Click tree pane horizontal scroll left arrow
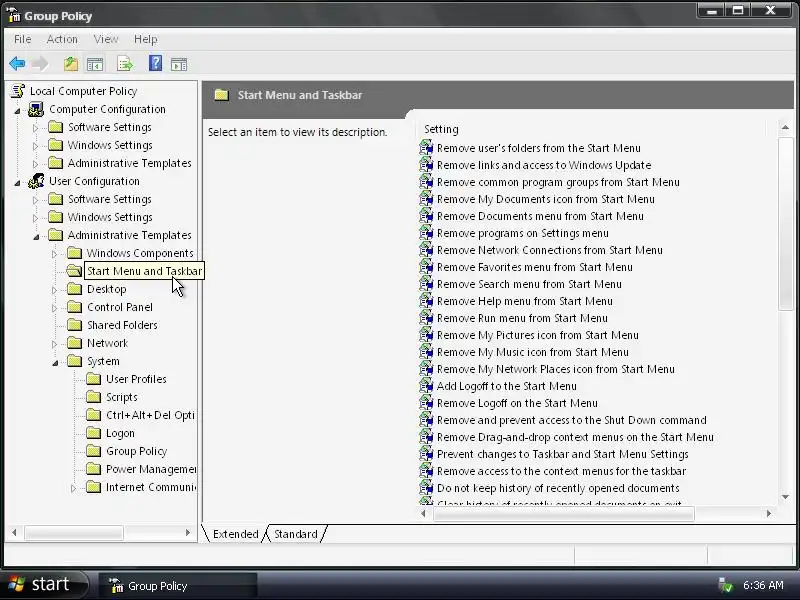Screen dimensions: 800x600 (x=14, y=533)
